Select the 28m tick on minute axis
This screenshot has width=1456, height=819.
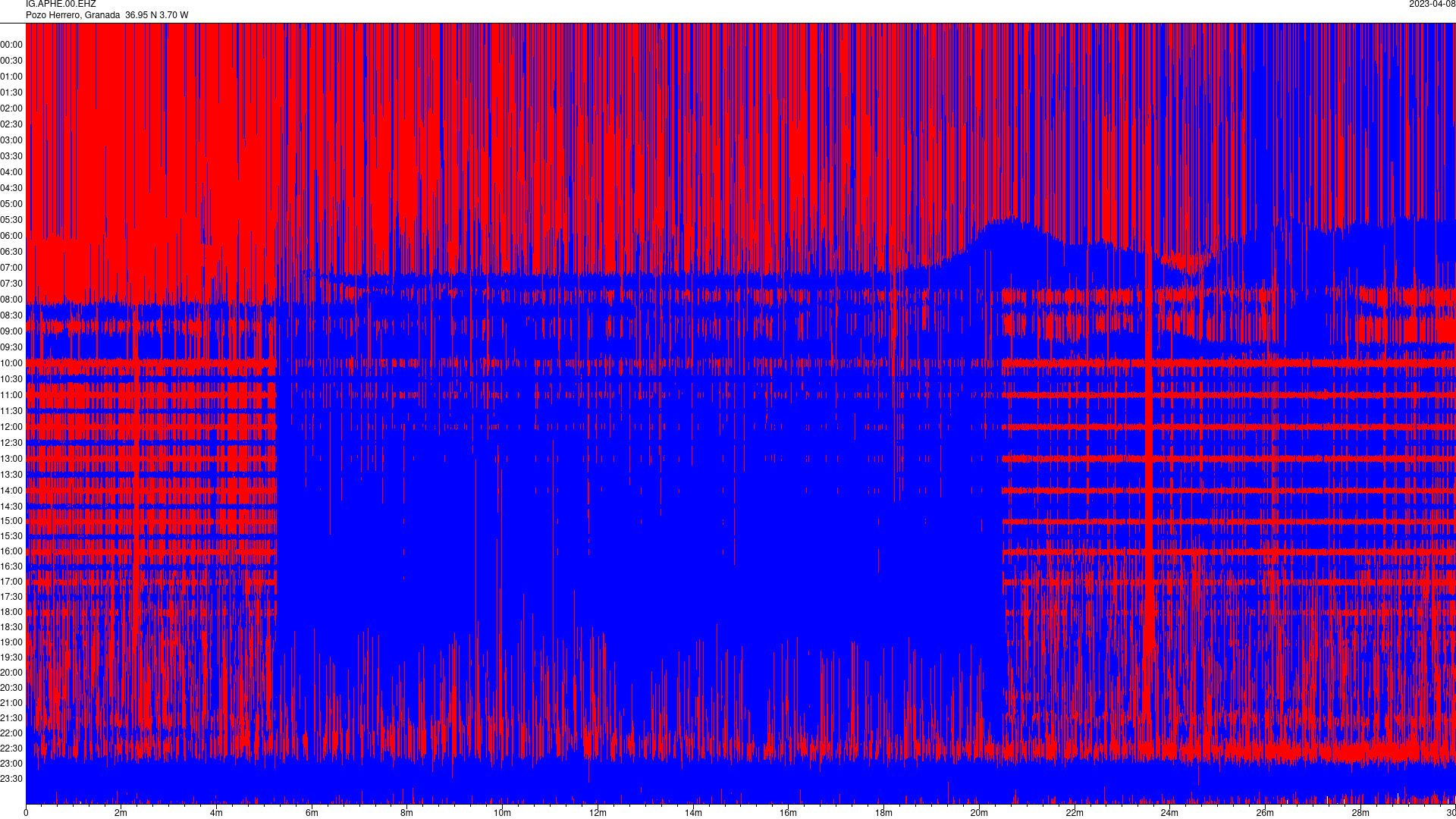(x=1360, y=813)
